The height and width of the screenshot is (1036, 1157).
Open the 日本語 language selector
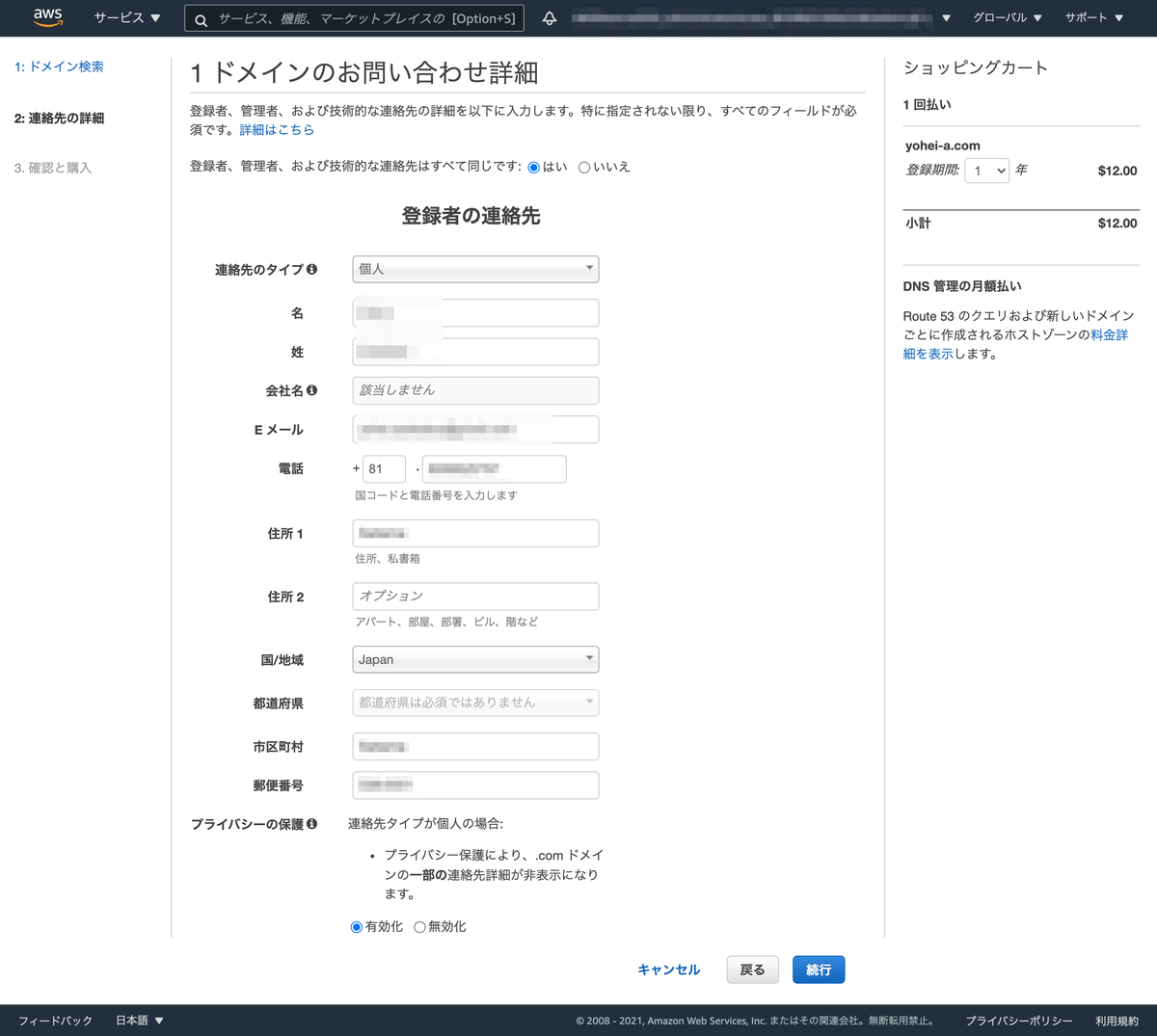140,1021
